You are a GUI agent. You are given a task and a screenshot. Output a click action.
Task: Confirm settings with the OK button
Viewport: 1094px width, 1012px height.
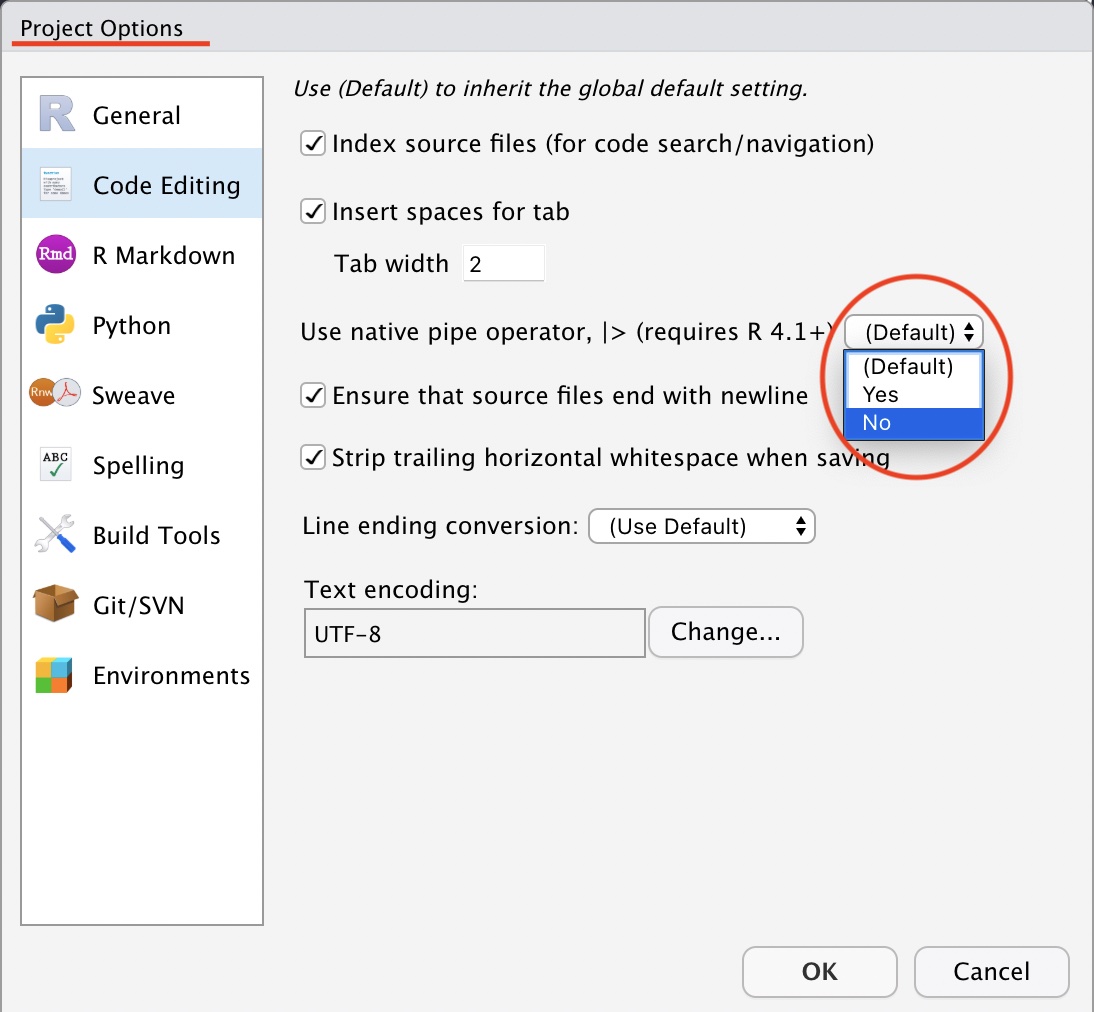(x=819, y=971)
